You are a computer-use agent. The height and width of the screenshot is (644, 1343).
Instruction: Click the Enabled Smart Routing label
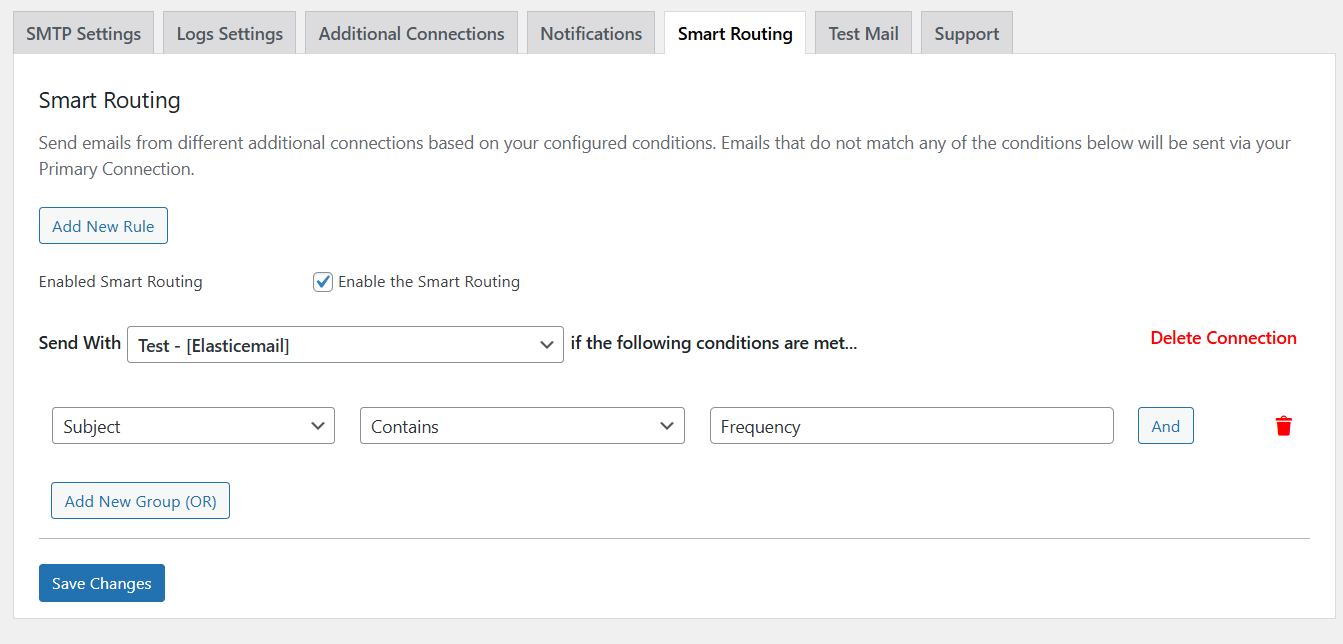120,281
